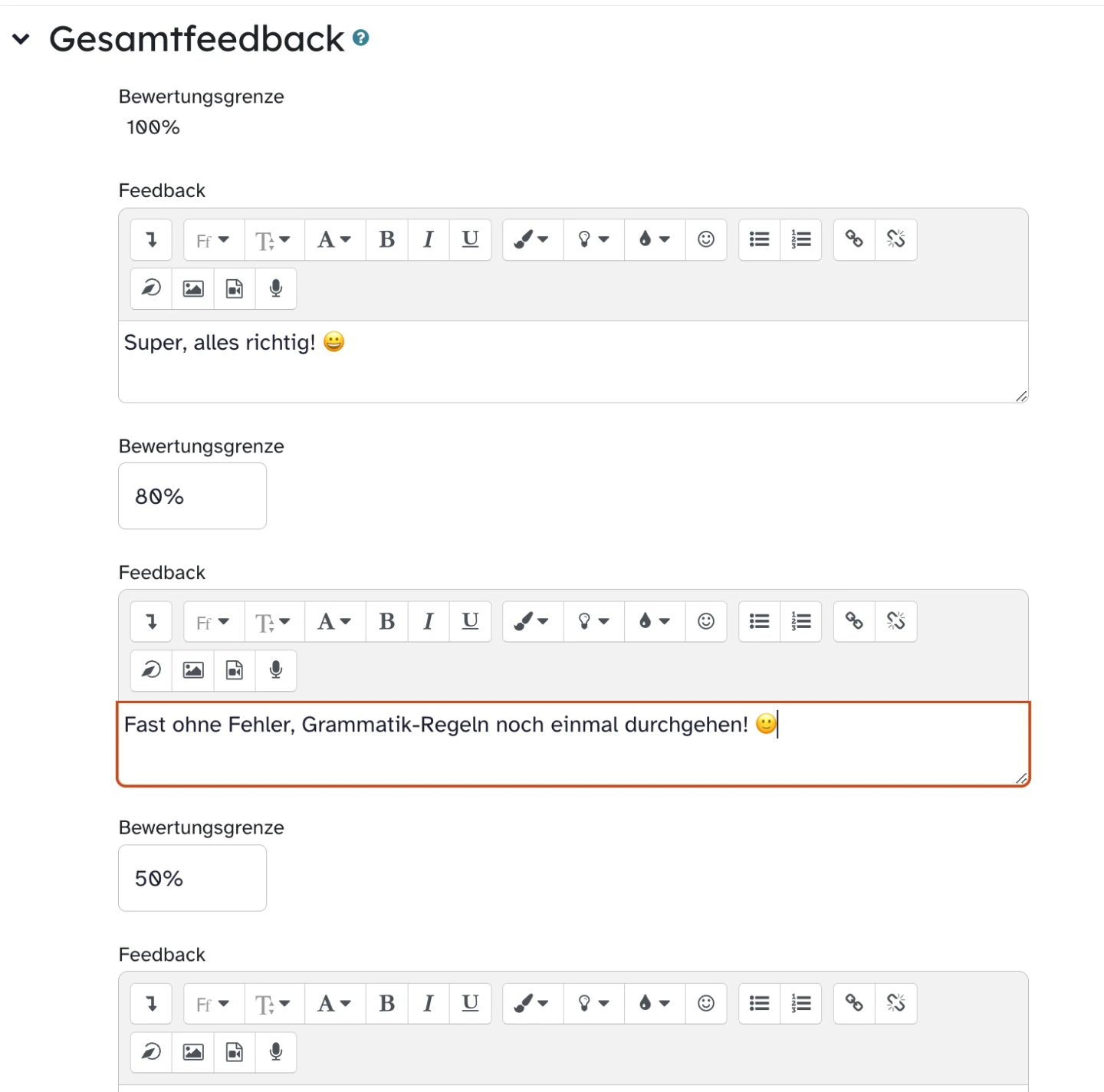1104x1092 pixels.
Task: Open paragraph style dropdown in third editor
Action: pos(335,1003)
